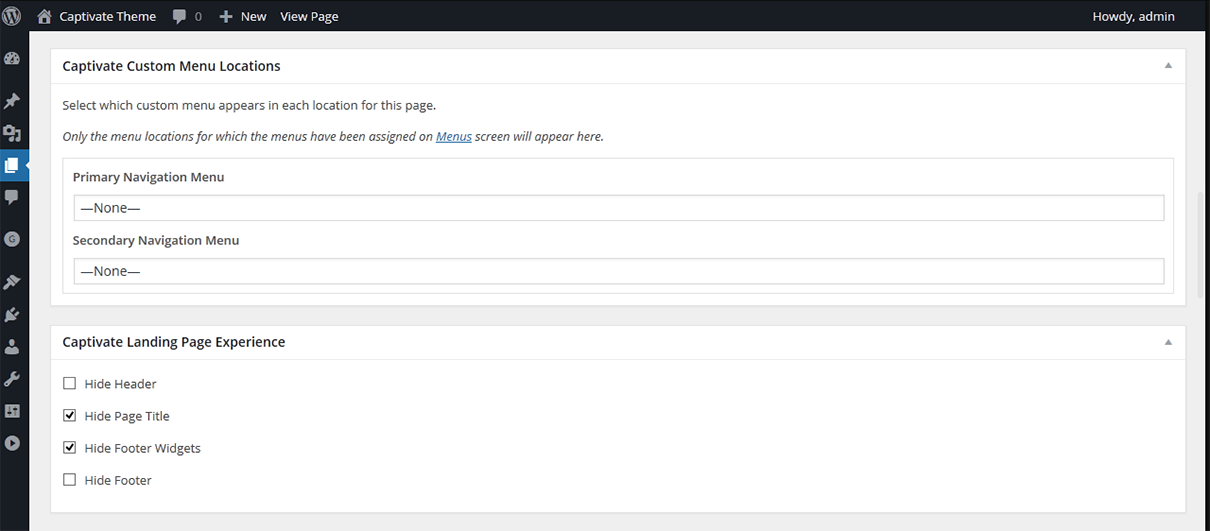1210x531 pixels.
Task: Follow the Menus link
Action: point(454,136)
